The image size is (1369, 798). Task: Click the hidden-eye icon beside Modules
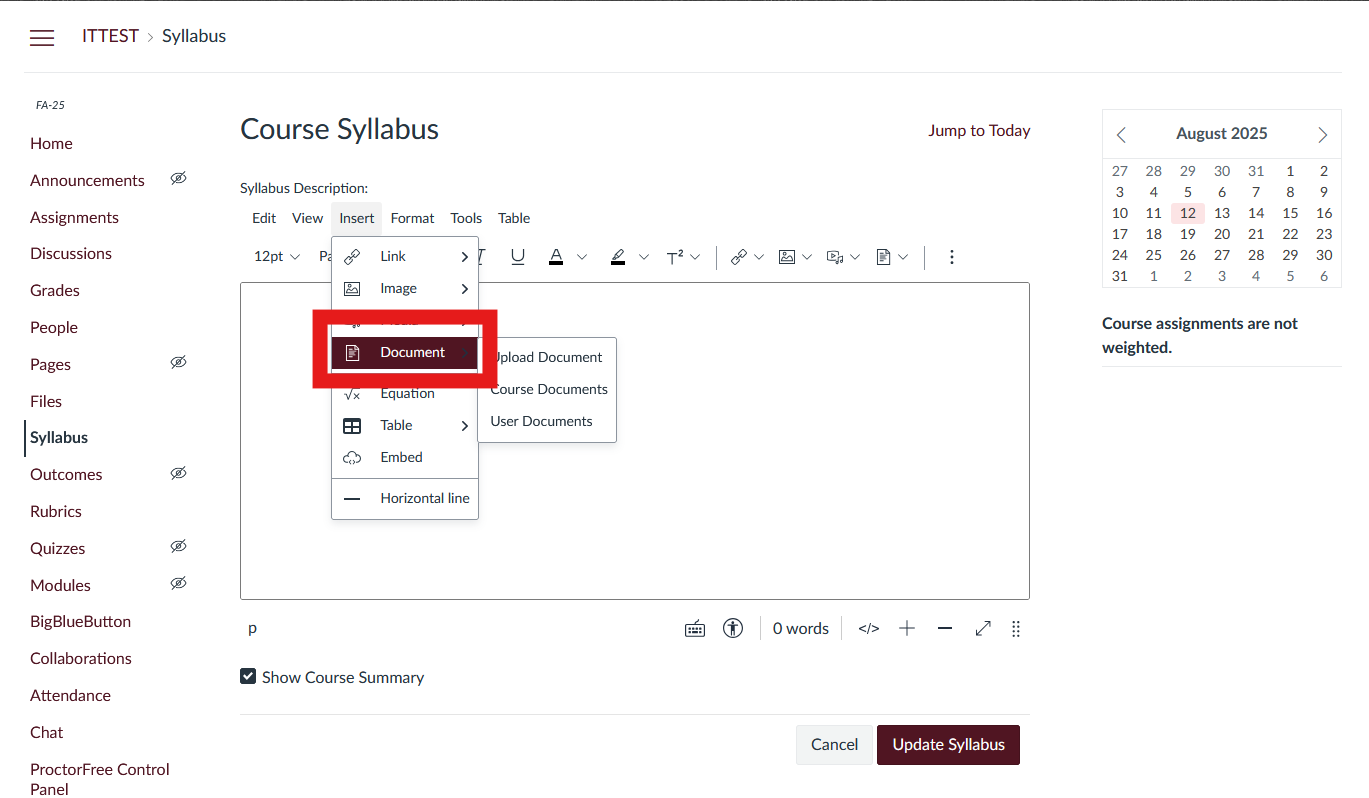coord(178,584)
